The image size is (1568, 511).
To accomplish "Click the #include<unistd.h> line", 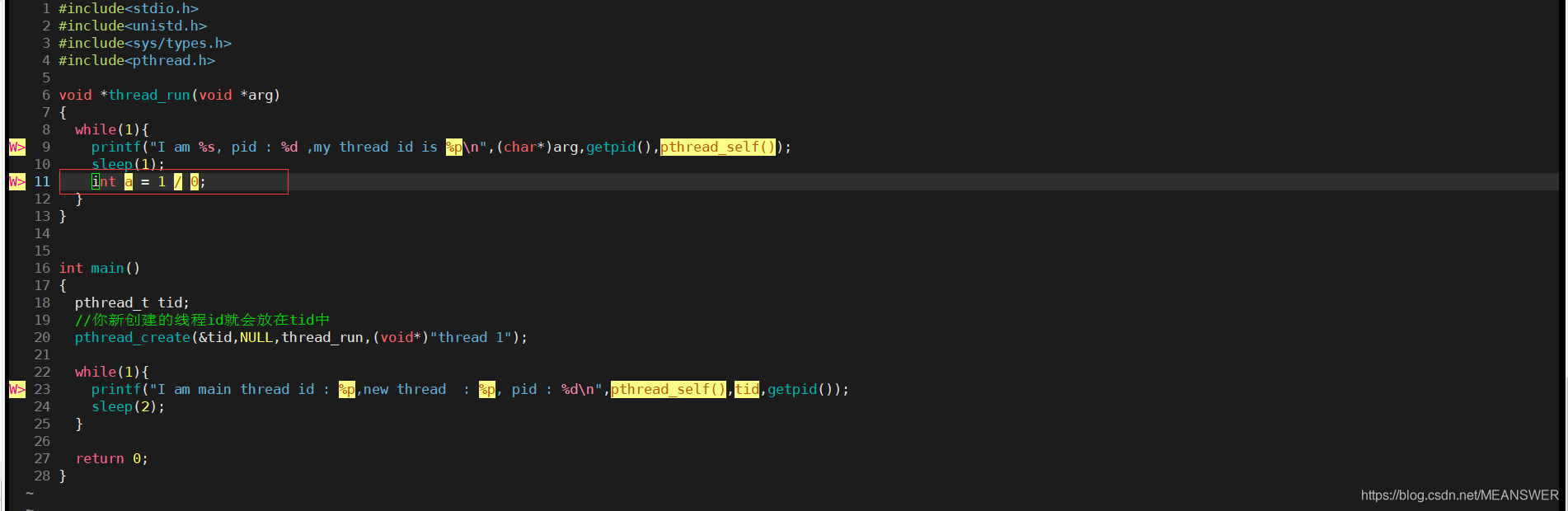I will (x=133, y=26).
